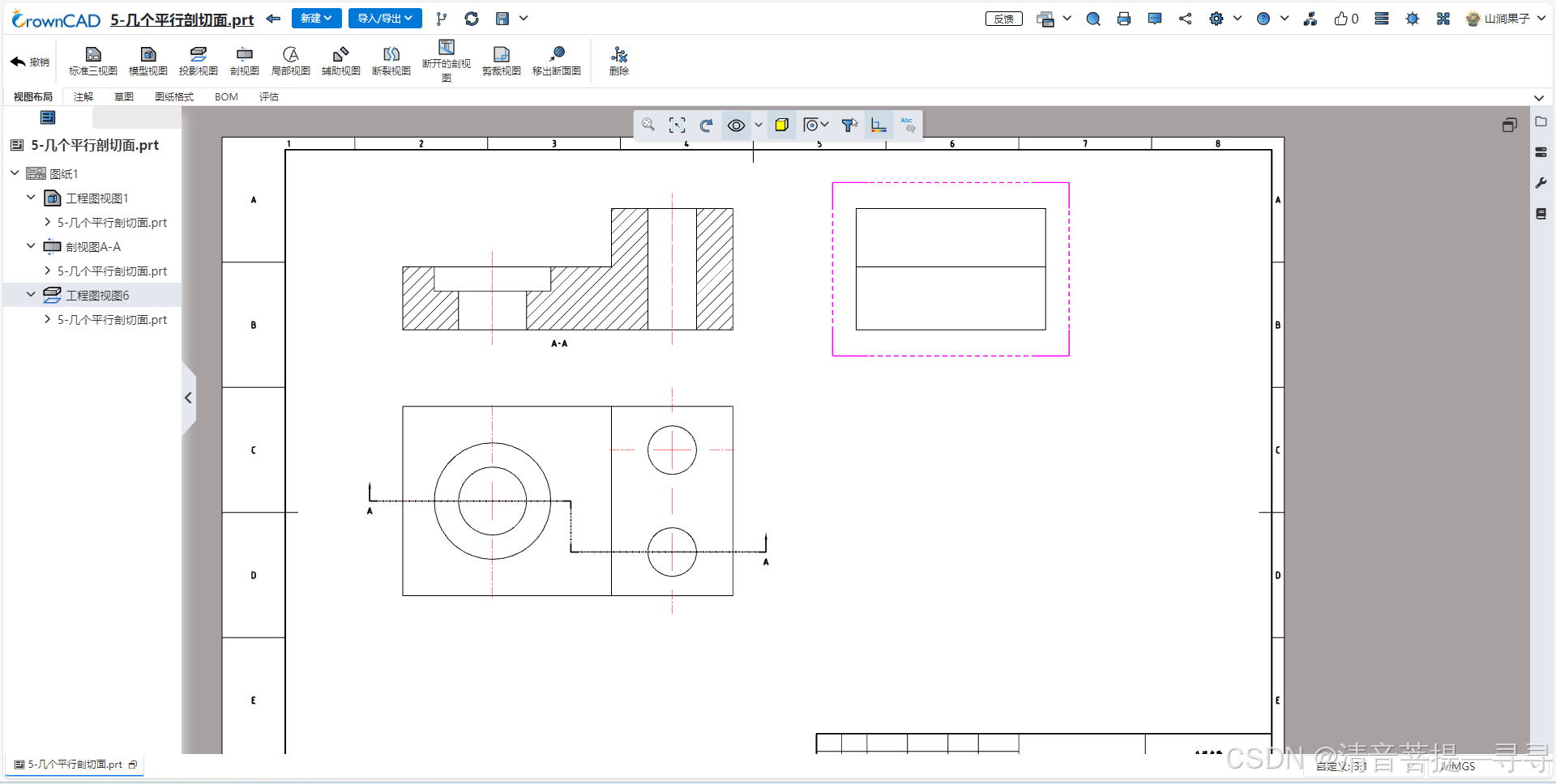The image size is (1556, 784).
Task: Select the 投影视图 tool
Action: tap(199, 61)
